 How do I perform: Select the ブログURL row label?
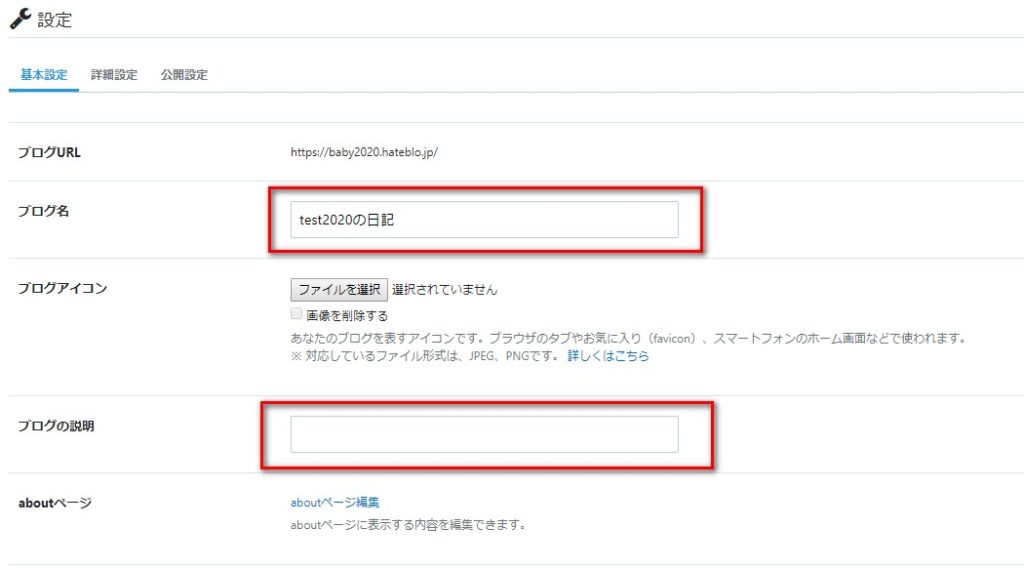pos(49,152)
